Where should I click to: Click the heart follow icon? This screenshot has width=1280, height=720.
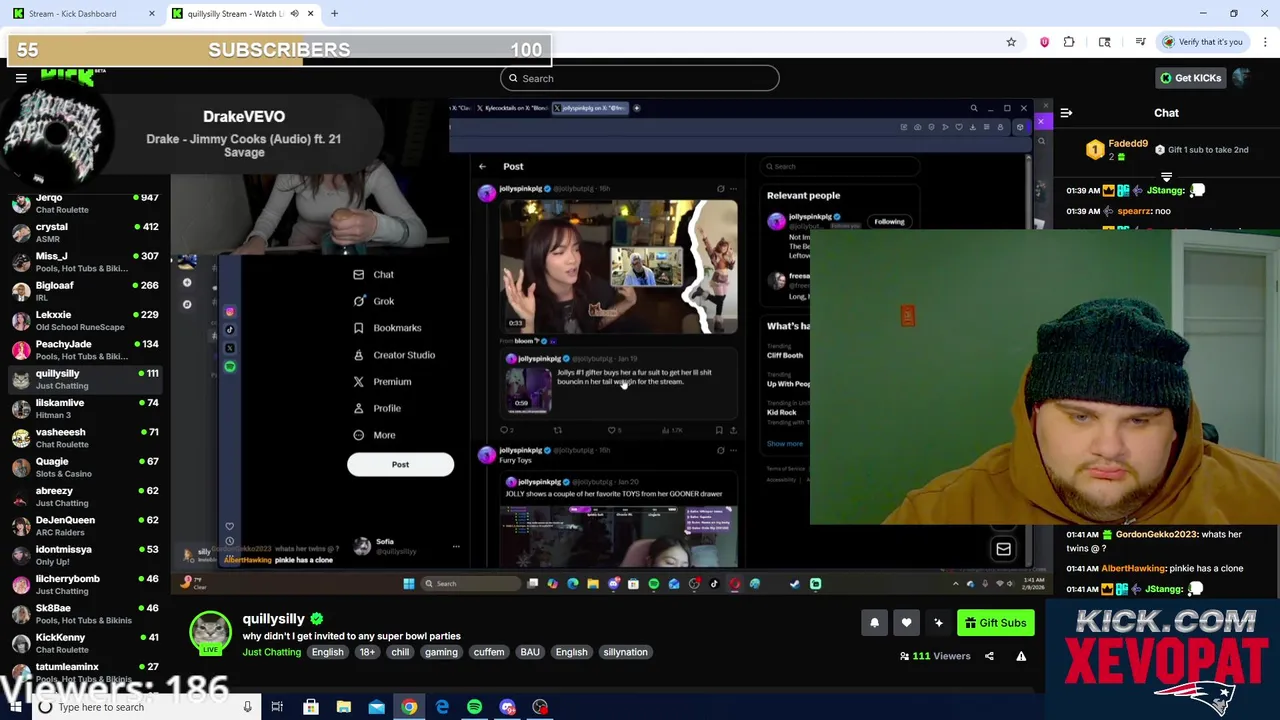pyautogui.click(x=906, y=623)
